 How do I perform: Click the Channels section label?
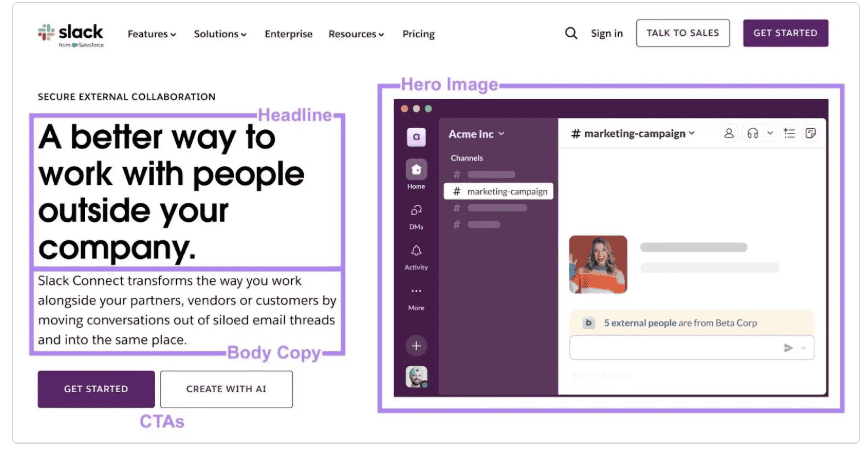467,158
